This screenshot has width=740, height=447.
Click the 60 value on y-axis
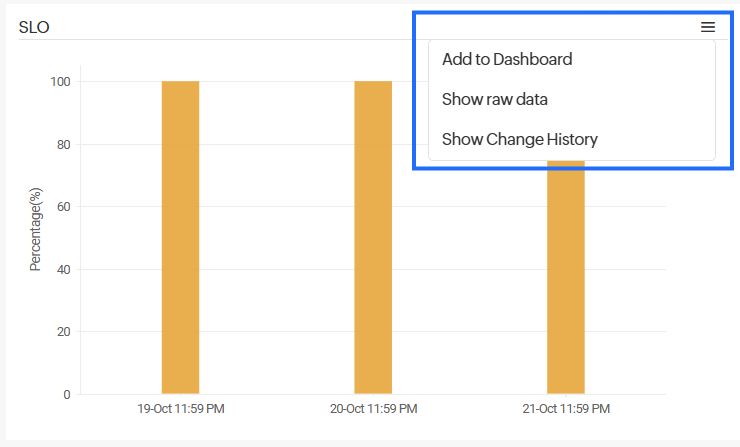[x=64, y=207]
